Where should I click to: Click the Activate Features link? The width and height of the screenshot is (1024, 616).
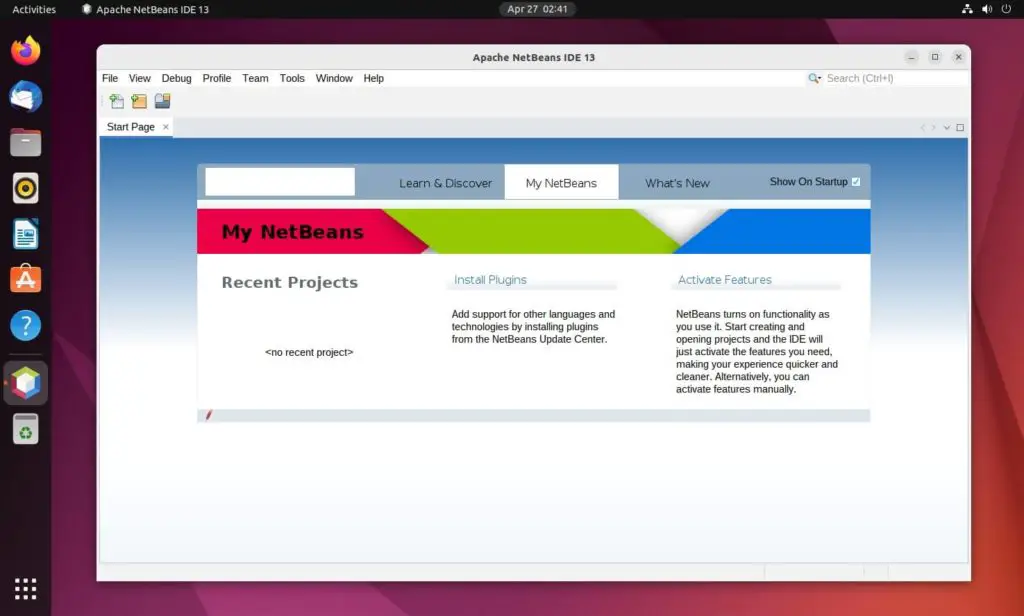tap(723, 279)
